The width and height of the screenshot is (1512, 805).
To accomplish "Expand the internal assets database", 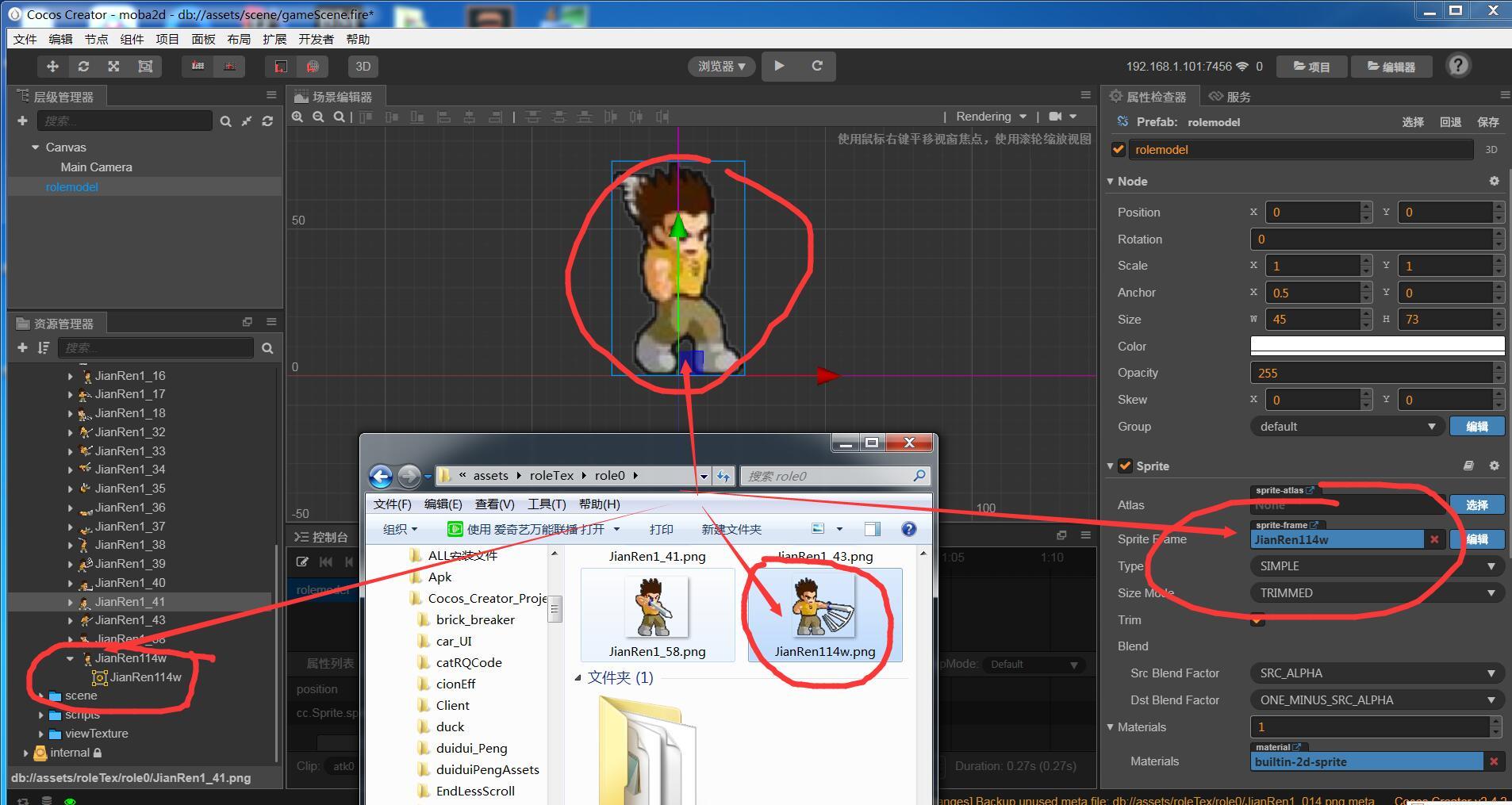I will [25, 753].
